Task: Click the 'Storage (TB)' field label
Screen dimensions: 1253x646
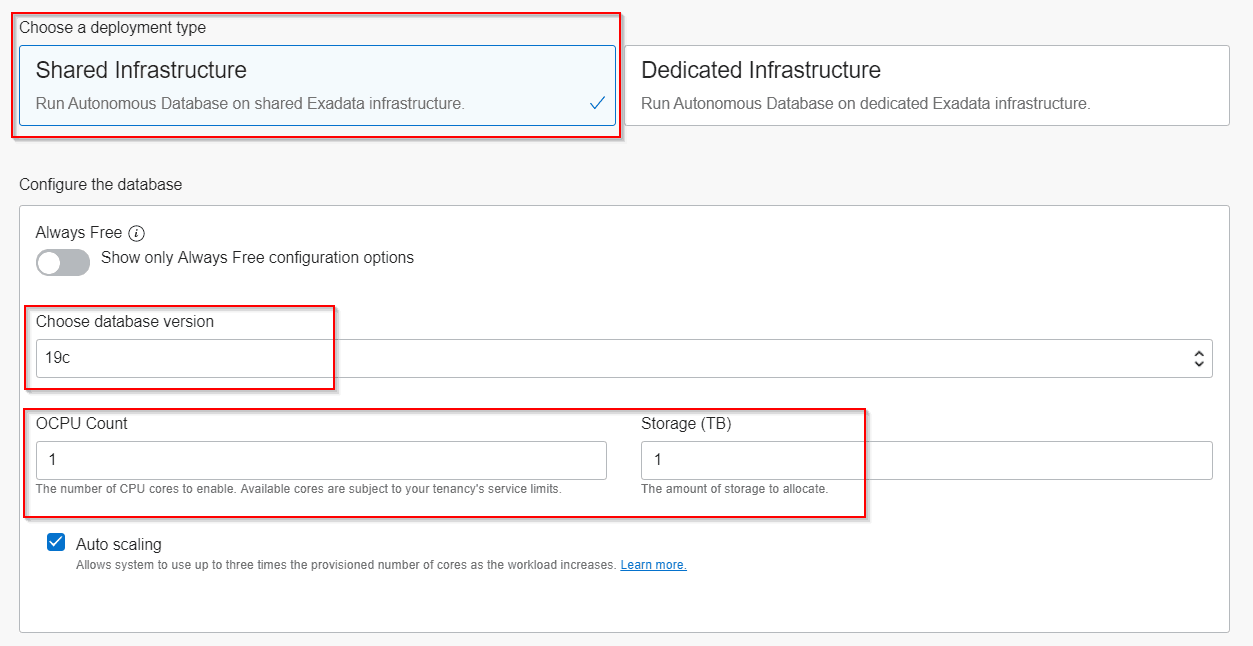Action: (x=686, y=423)
